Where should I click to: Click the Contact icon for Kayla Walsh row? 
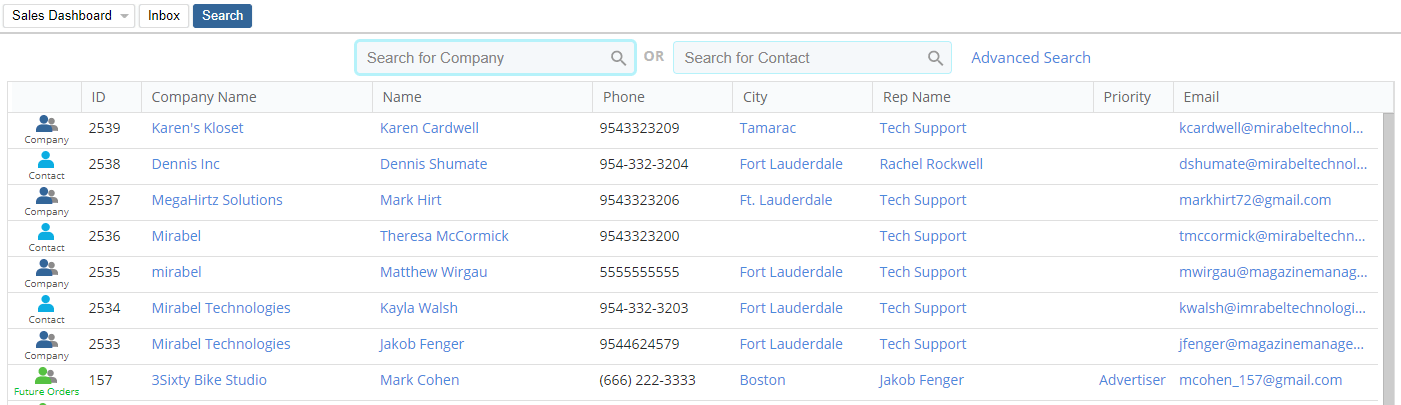[x=46, y=305]
